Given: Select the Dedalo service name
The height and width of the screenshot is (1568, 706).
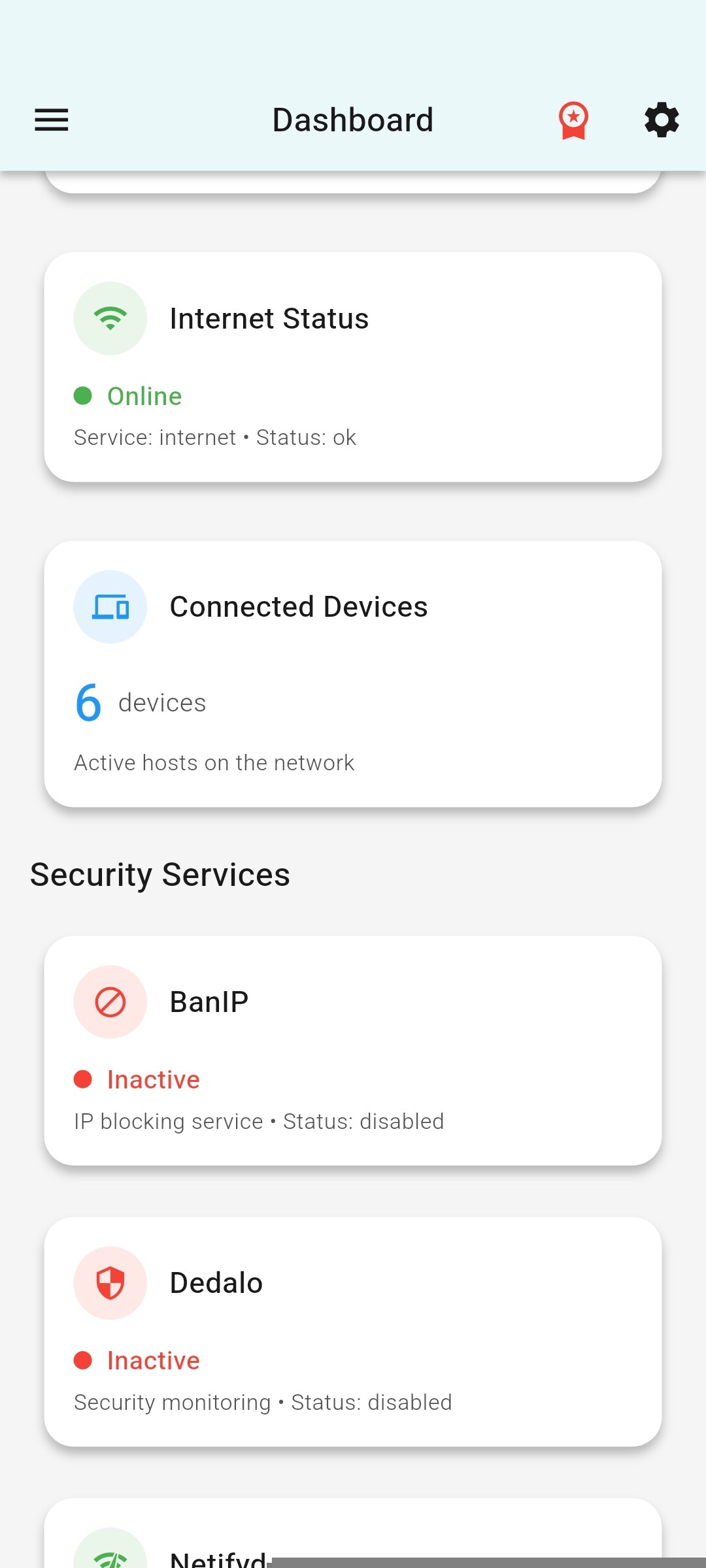Looking at the screenshot, I should (x=216, y=1283).
